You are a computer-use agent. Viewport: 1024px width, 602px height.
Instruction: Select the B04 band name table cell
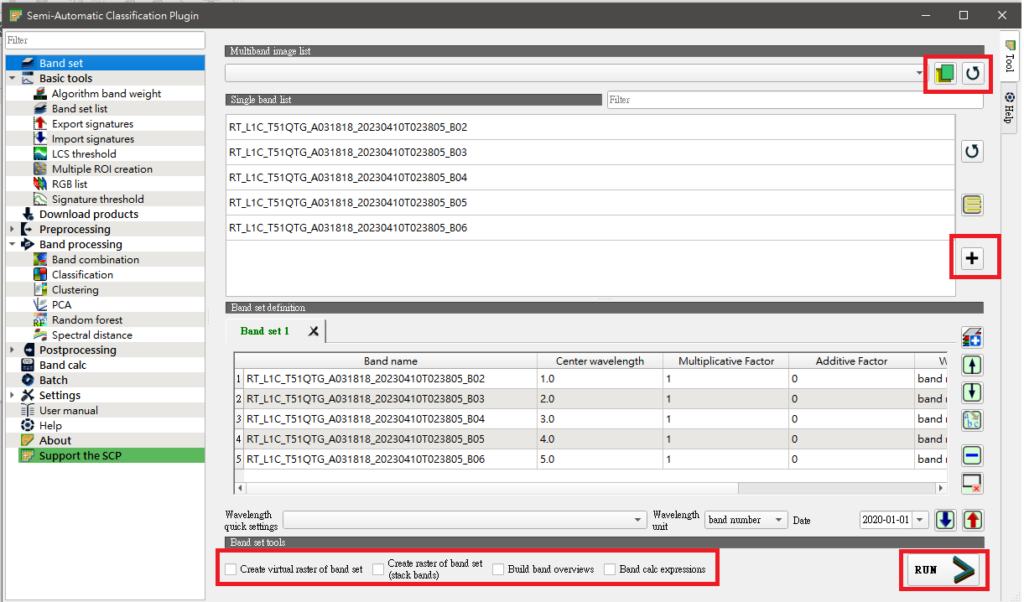coord(390,419)
